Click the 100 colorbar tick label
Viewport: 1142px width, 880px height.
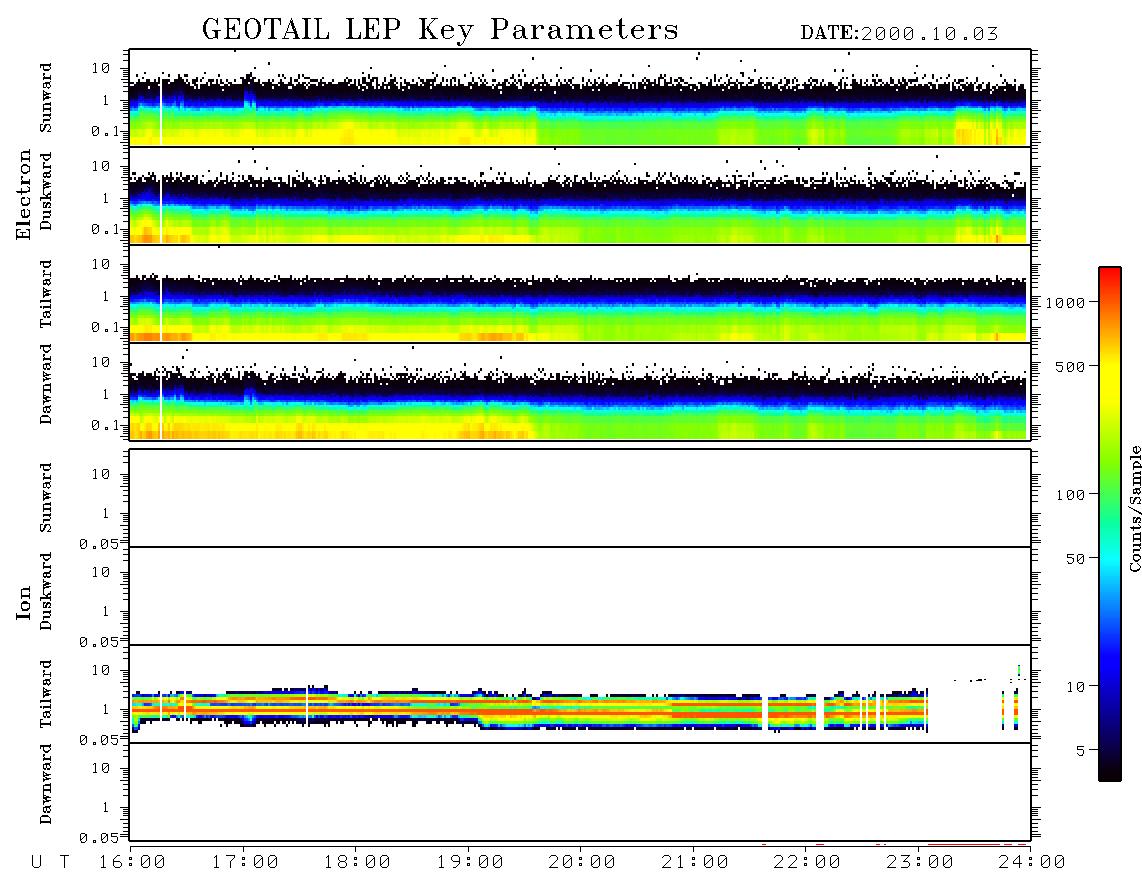coord(1070,495)
